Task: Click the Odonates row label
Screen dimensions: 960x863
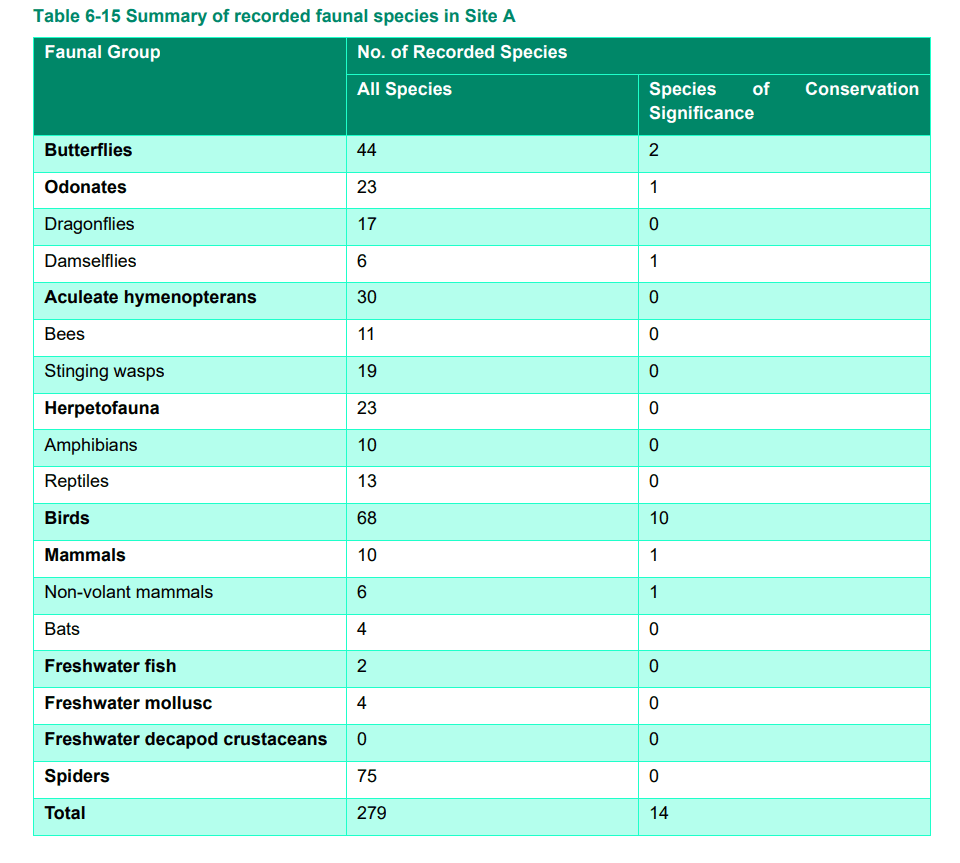Action: pyautogui.click(x=86, y=187)
